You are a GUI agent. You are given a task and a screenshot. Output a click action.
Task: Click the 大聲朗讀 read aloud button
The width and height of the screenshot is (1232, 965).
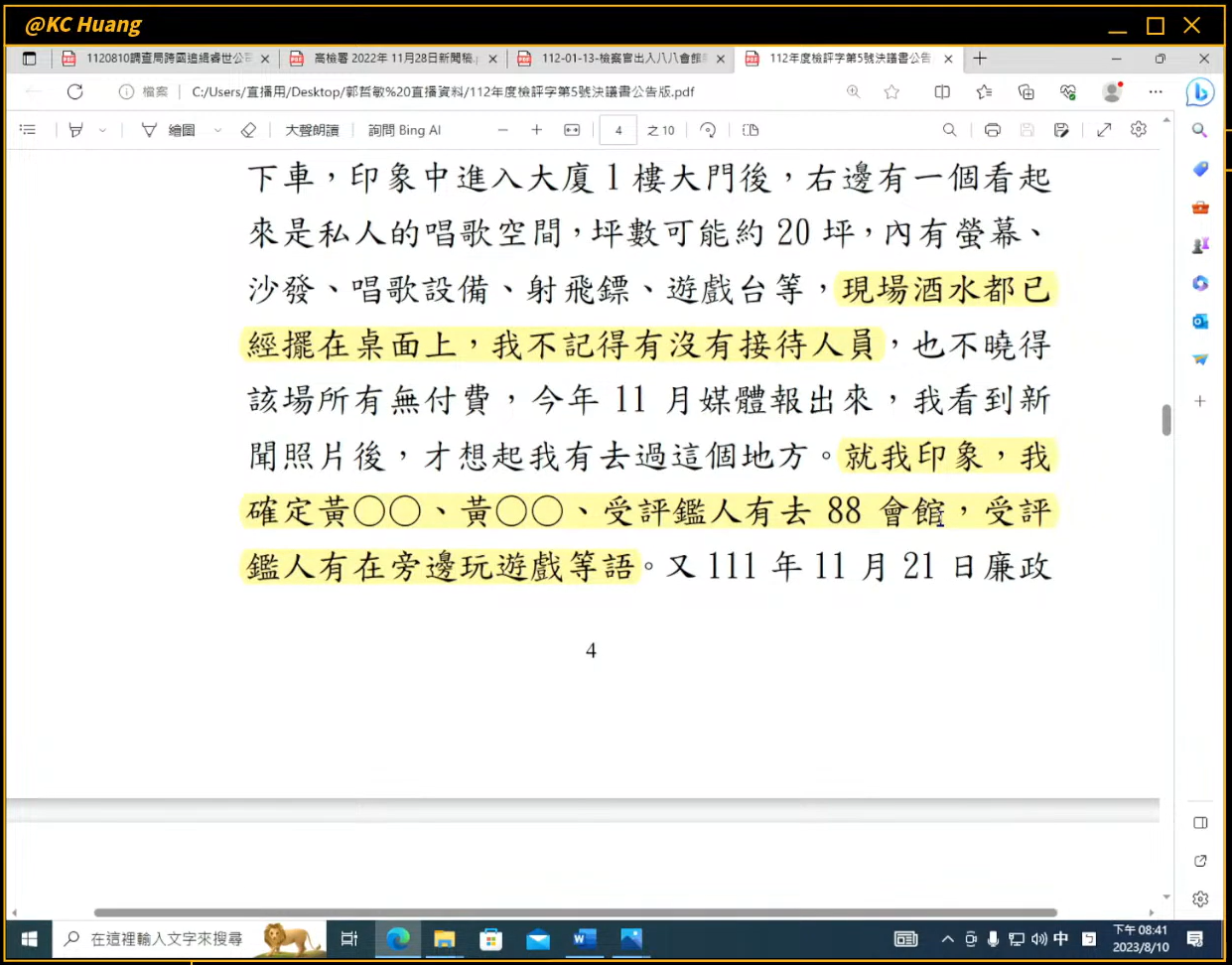pos(312,130)
